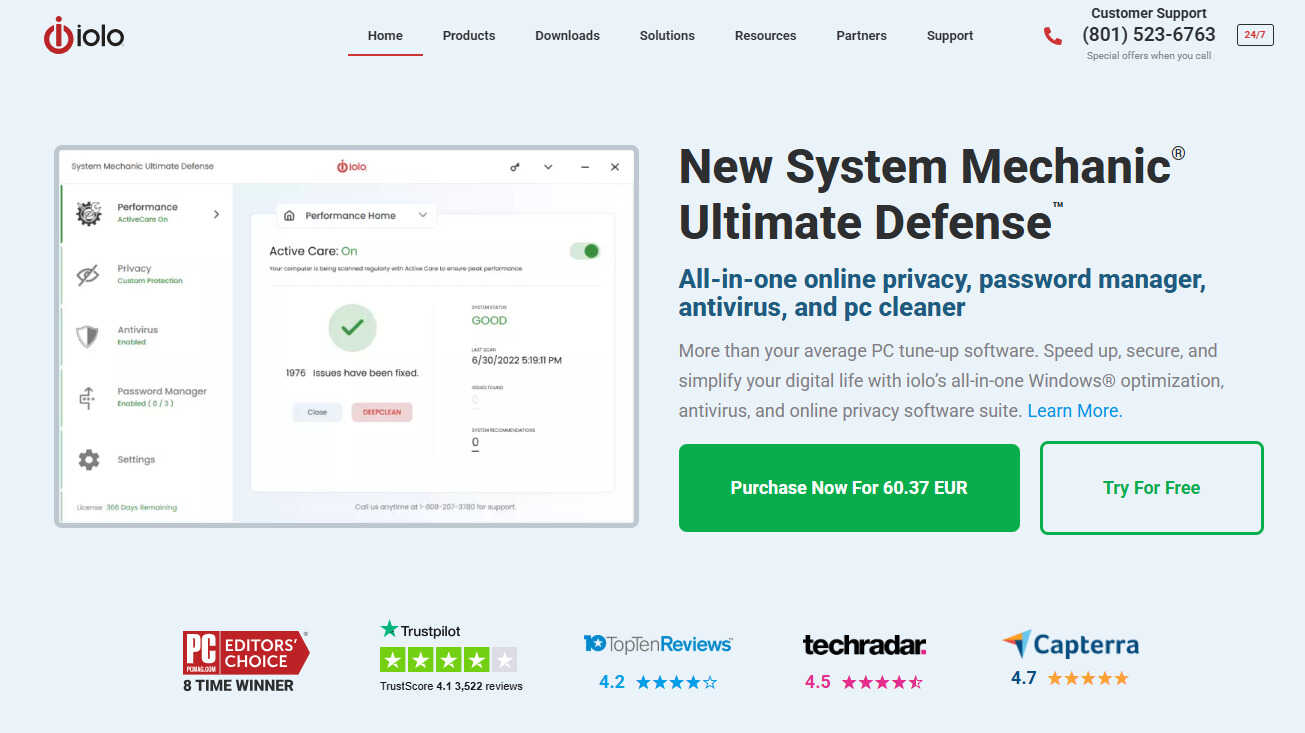The image size is (1305, 733).
Task: Click the System Status GOOD text
Action: click(489, 321)
